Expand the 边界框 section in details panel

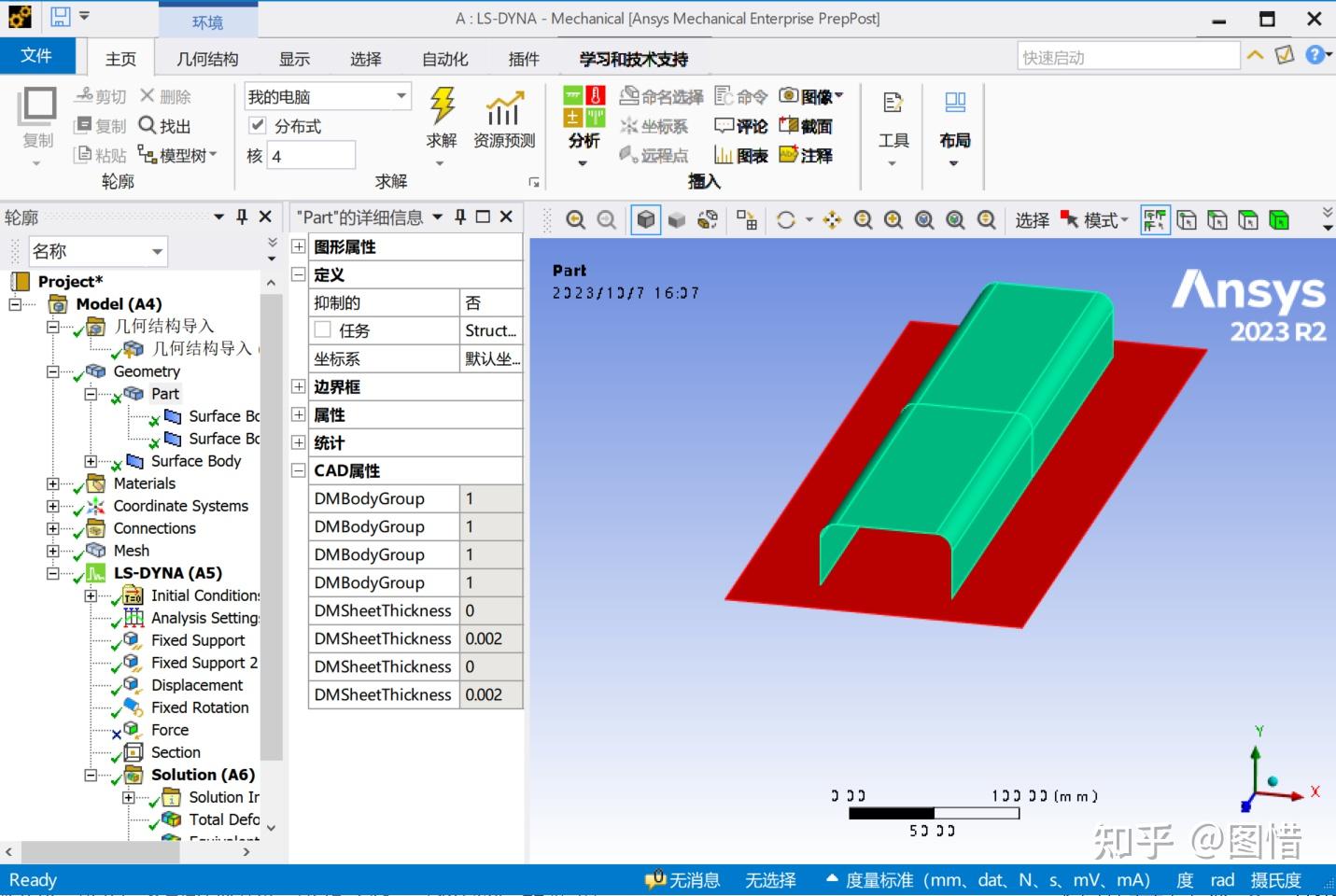[298, 386]
